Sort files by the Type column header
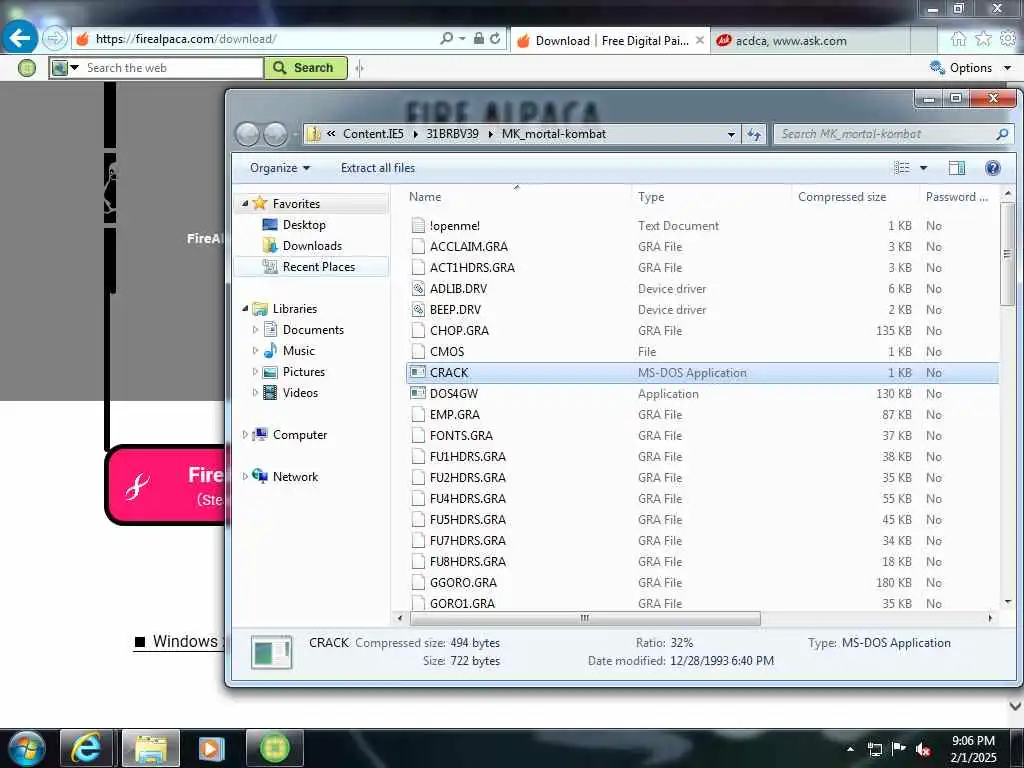 point(651,197)
